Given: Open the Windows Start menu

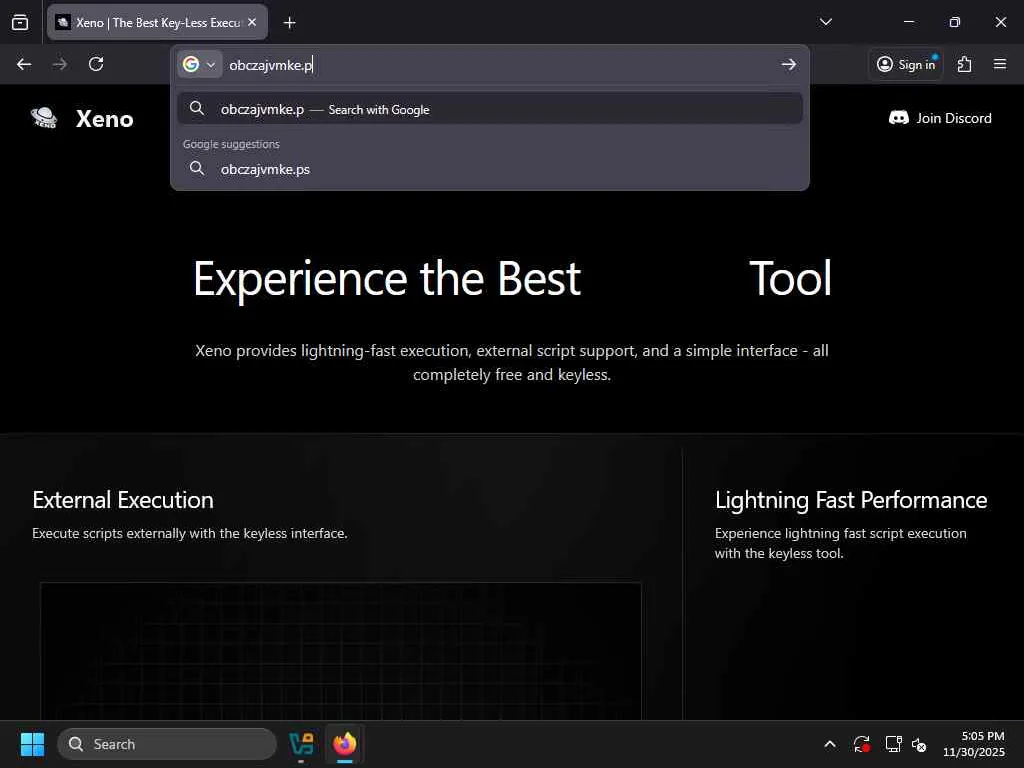Looking at the screenshot, I should pos(32,744).
